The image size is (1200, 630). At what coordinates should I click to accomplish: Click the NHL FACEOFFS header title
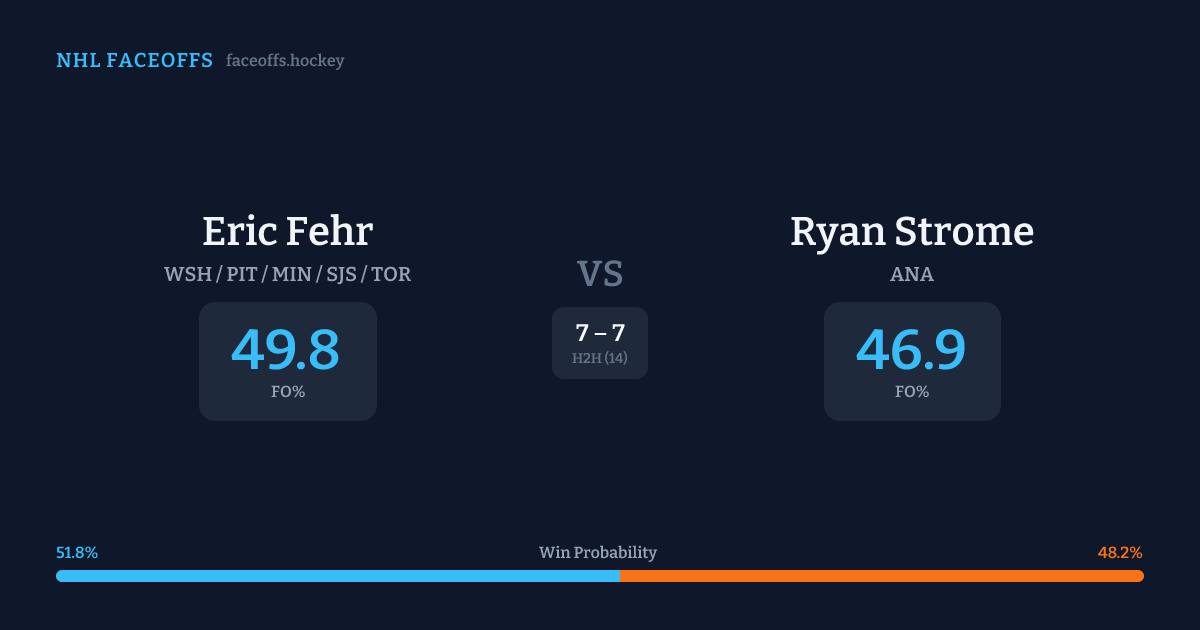tap(134, 60)
